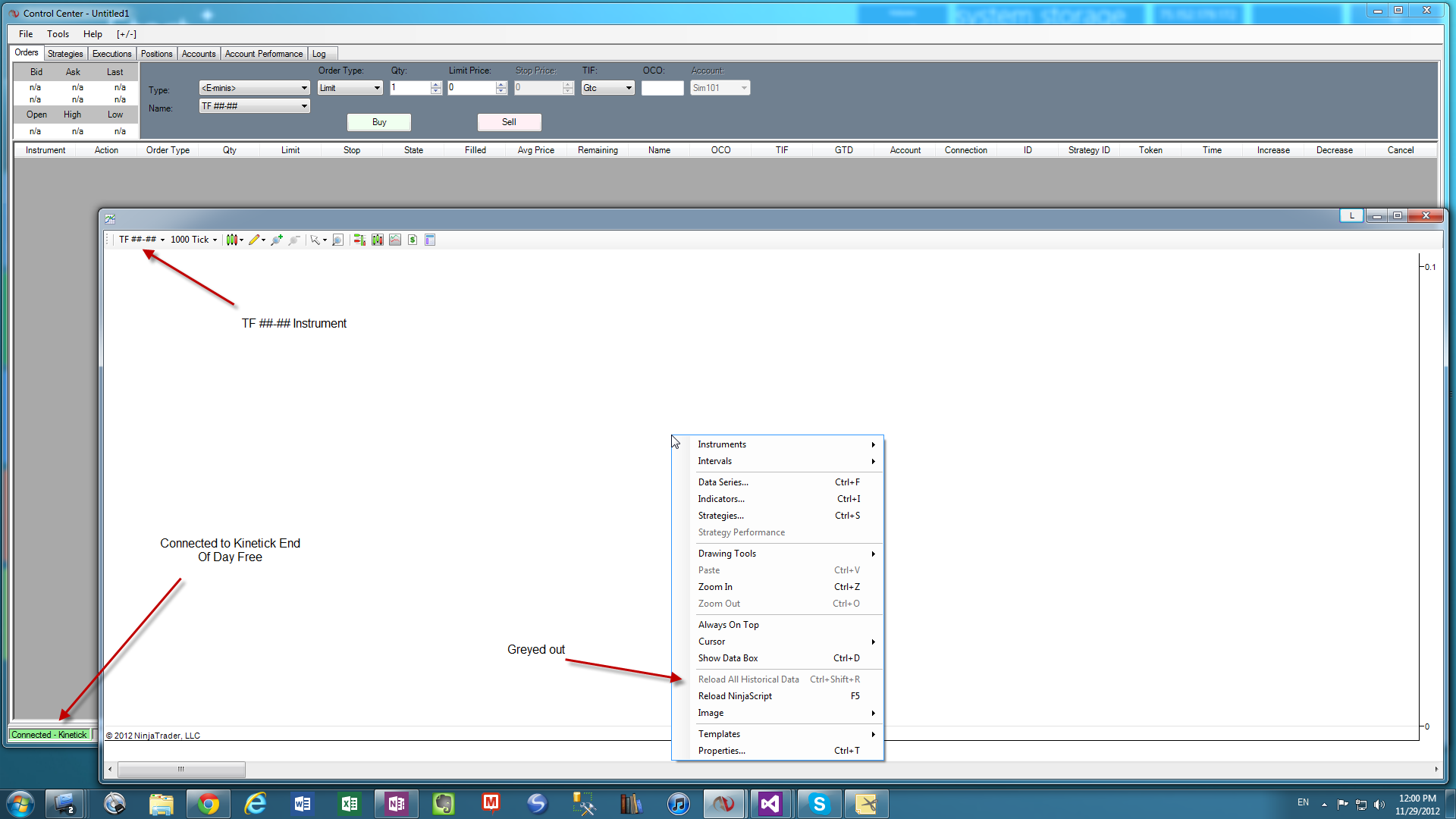
Task: Toggle Always On Top in context menu
Action: click(x=728, y=625)
